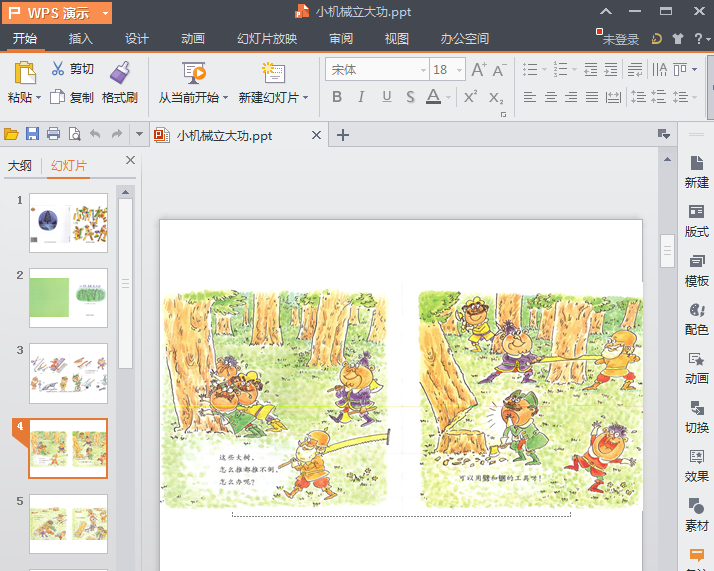Open print preview icon
The width and height of the screenshot is (714, 571).
click(x=74, y=134)
